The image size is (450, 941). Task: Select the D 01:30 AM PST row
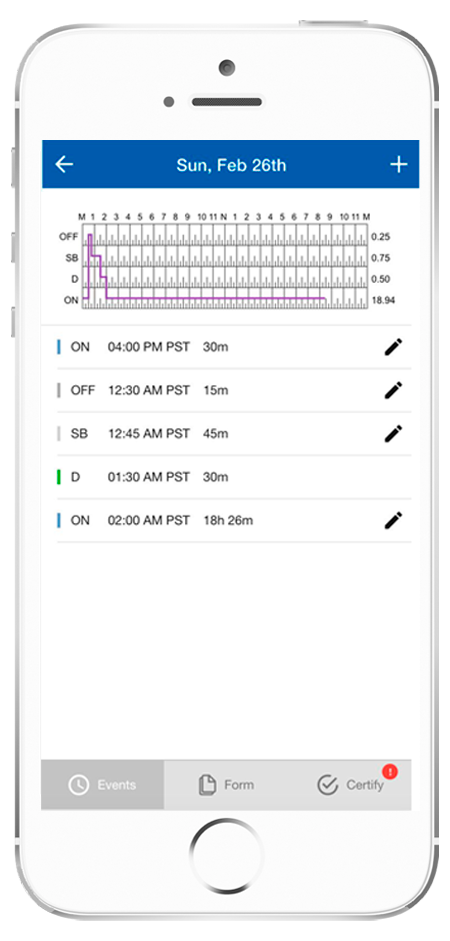point(234,477)
